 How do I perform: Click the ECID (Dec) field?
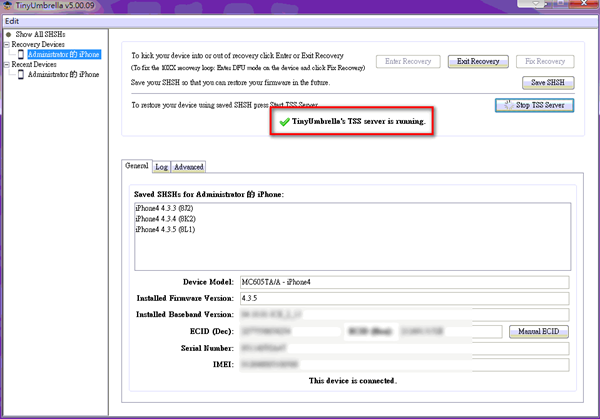pos(291,331)
